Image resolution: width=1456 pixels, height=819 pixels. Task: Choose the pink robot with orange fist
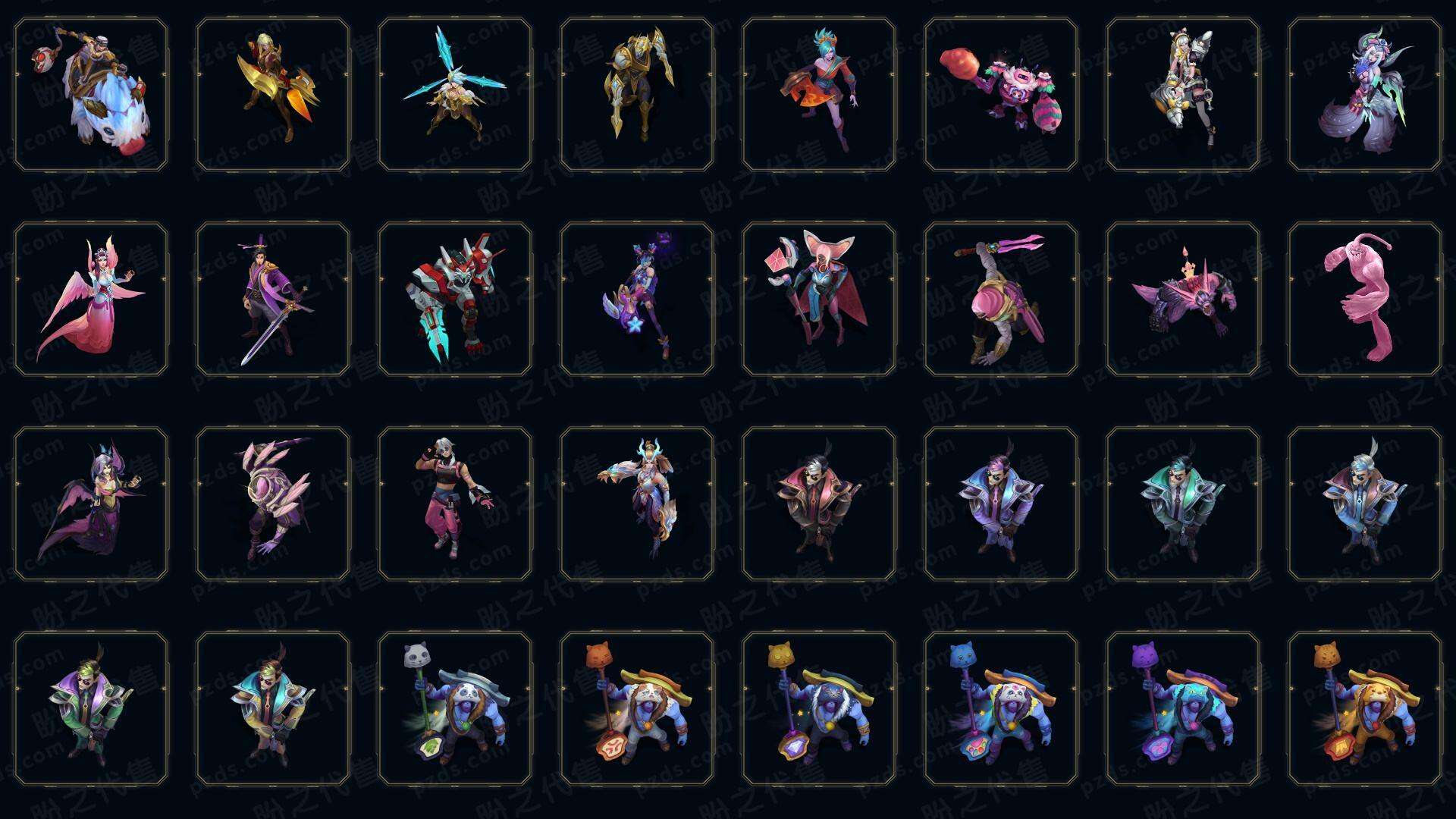(x=1001, y=94)
